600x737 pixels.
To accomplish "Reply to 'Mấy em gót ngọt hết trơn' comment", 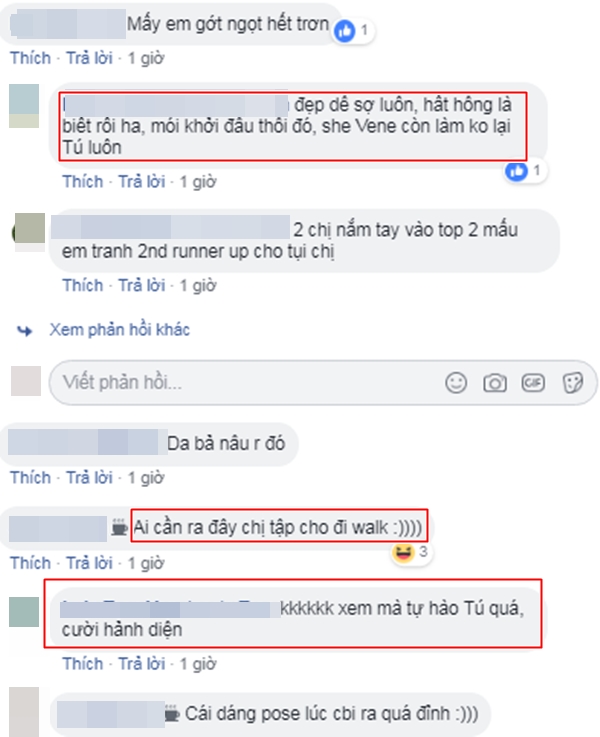I will coord(89,58).
